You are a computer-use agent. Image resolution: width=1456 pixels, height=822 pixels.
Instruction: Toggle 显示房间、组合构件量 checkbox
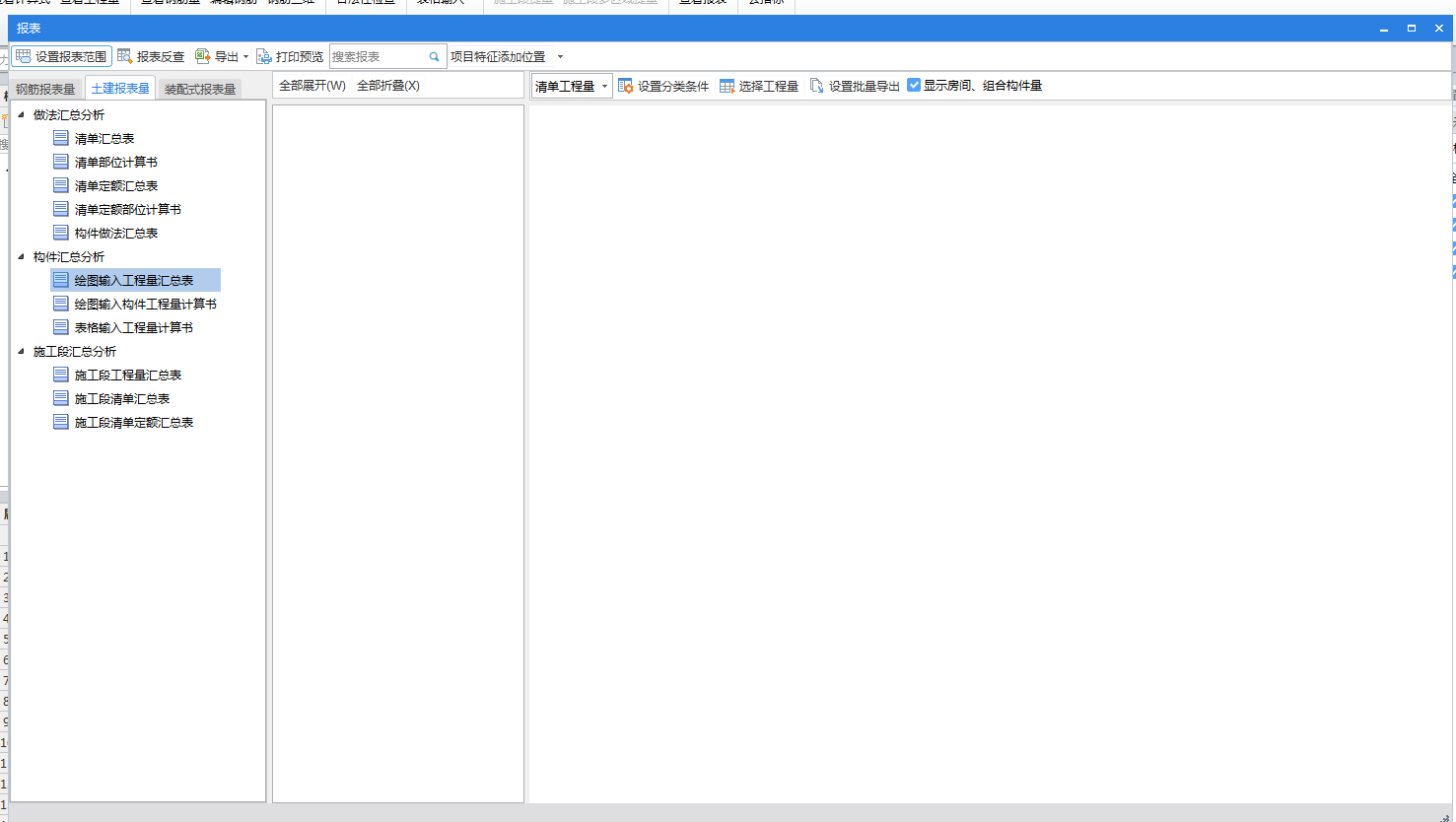click(914, 85)
